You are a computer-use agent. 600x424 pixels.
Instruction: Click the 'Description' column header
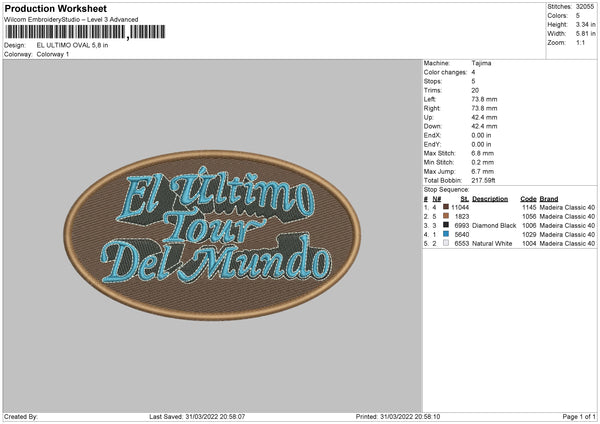pos(490,199)
